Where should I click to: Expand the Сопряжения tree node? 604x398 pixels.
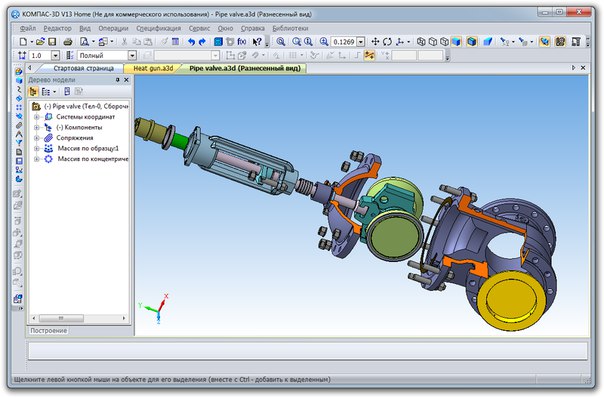(37, 138)
